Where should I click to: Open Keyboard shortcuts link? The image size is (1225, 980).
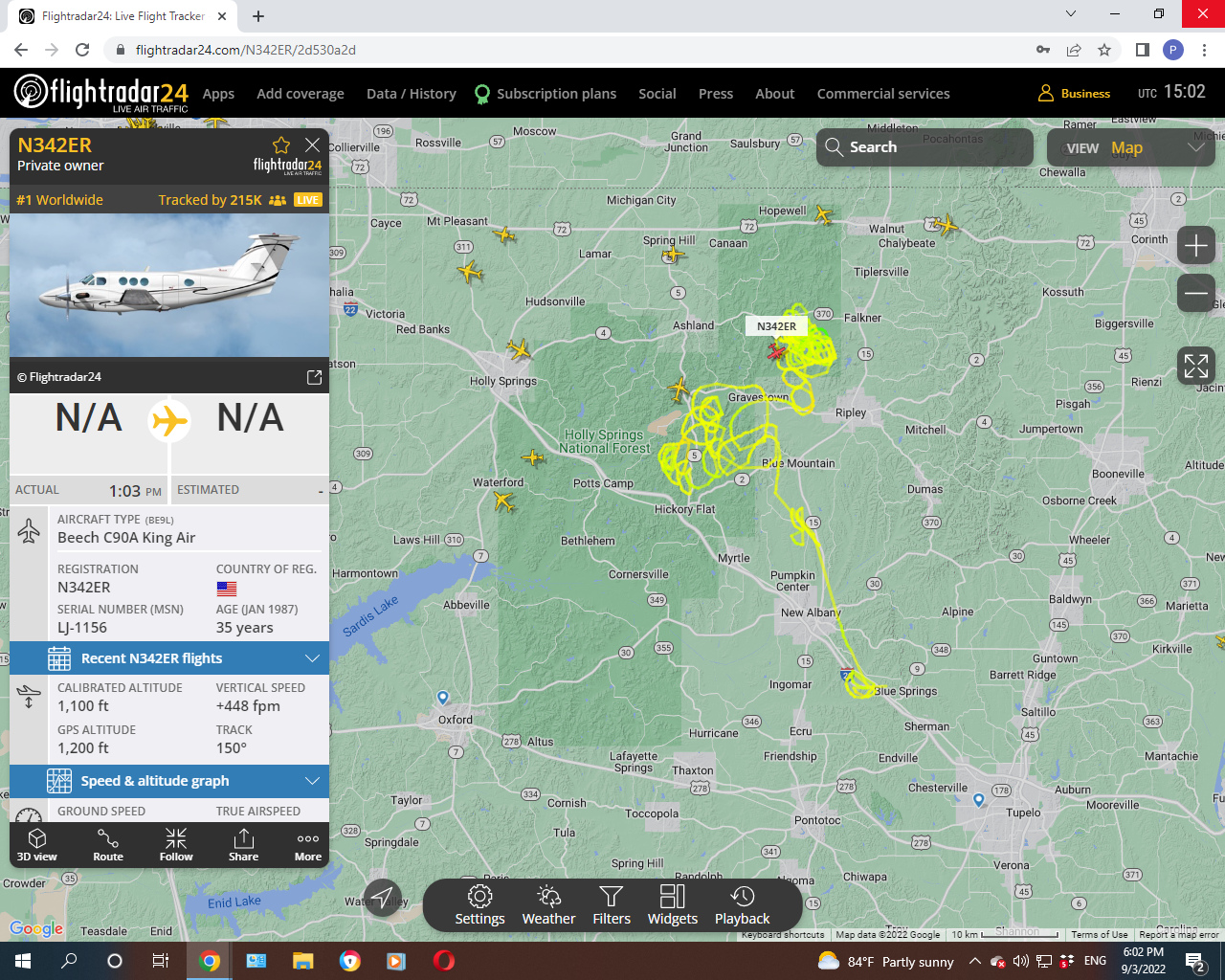tap(782, 935)
